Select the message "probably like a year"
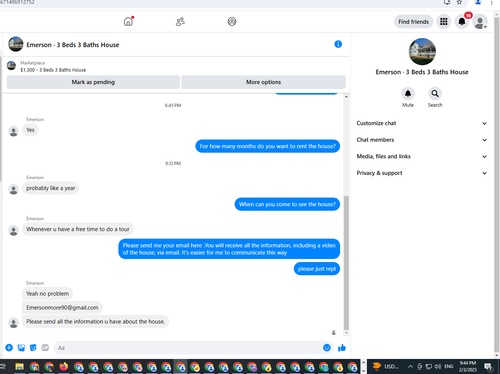 point(51,188)
